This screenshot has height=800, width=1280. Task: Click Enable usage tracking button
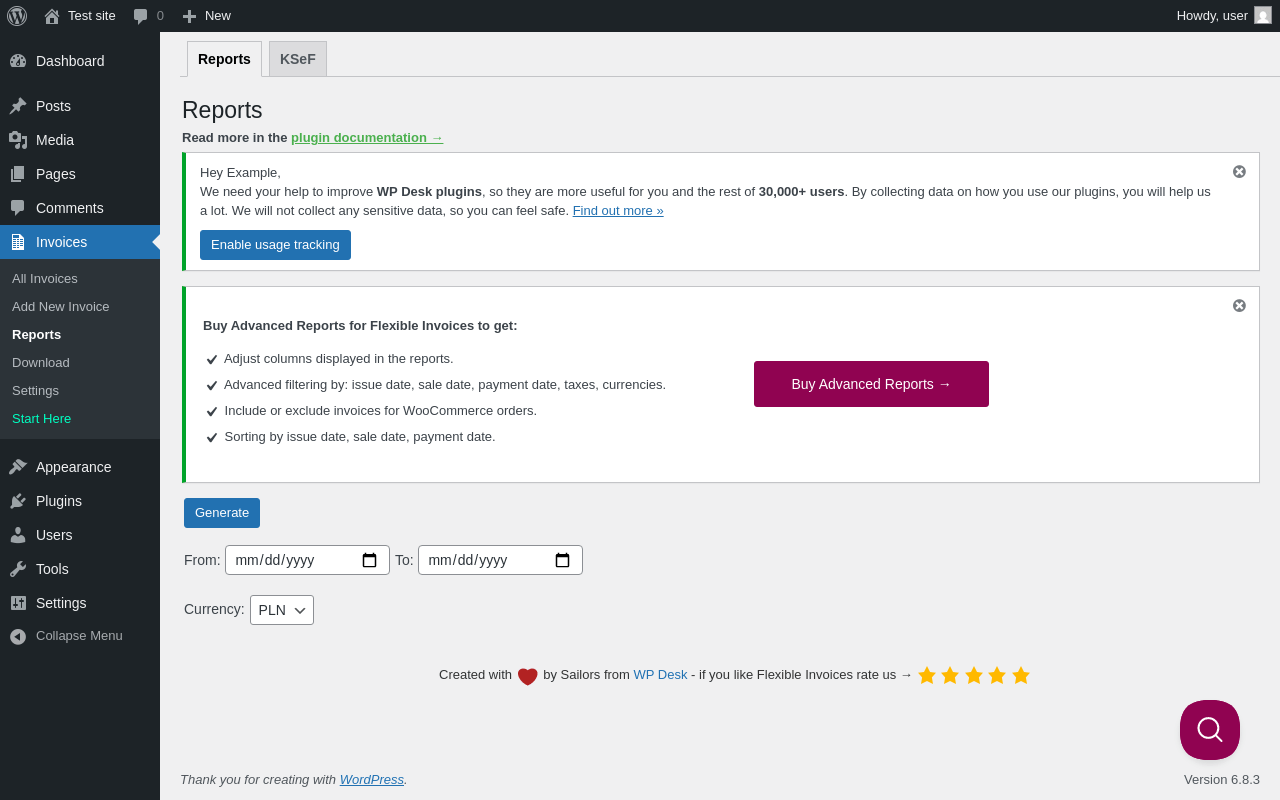(275, 245)
